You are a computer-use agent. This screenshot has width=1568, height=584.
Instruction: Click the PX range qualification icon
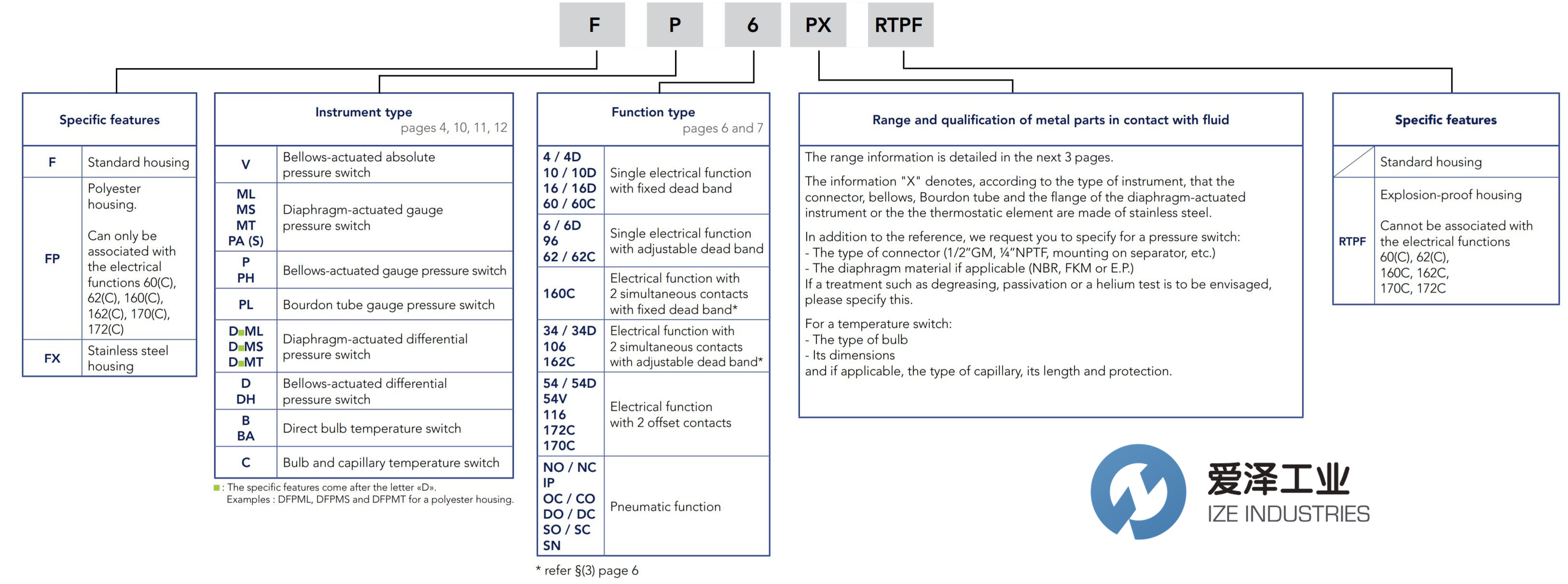pyautogui.click(x=821, y=25)
